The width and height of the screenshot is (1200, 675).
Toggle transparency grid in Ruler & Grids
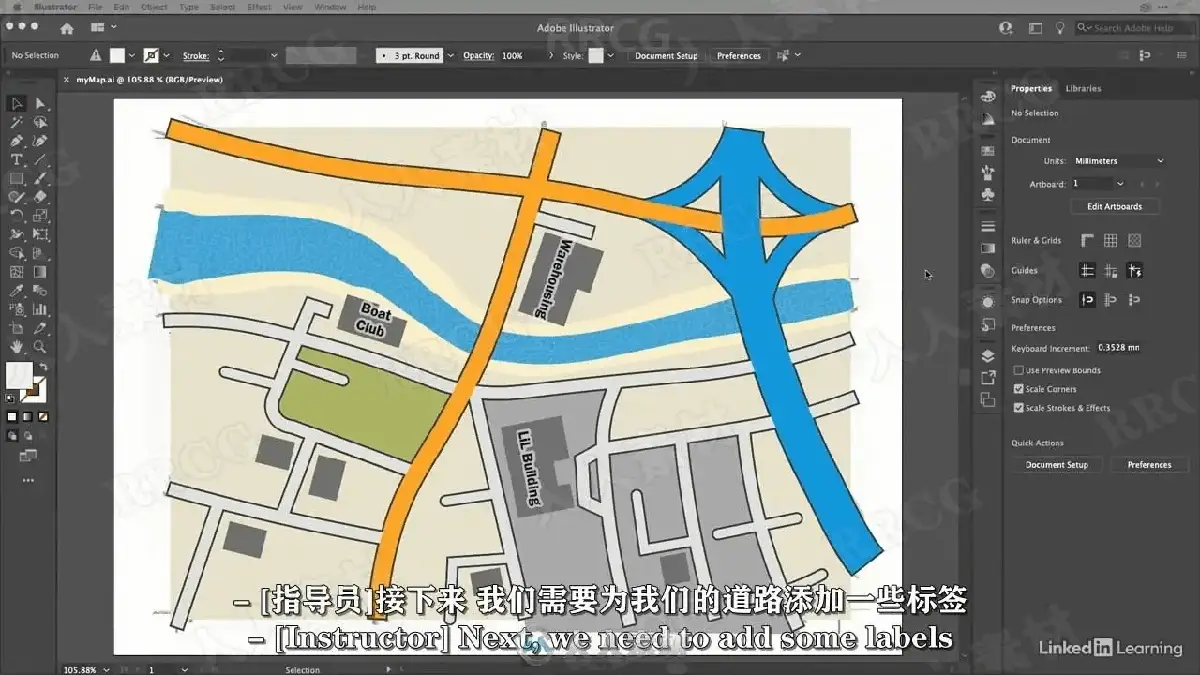pos(1134,241)
